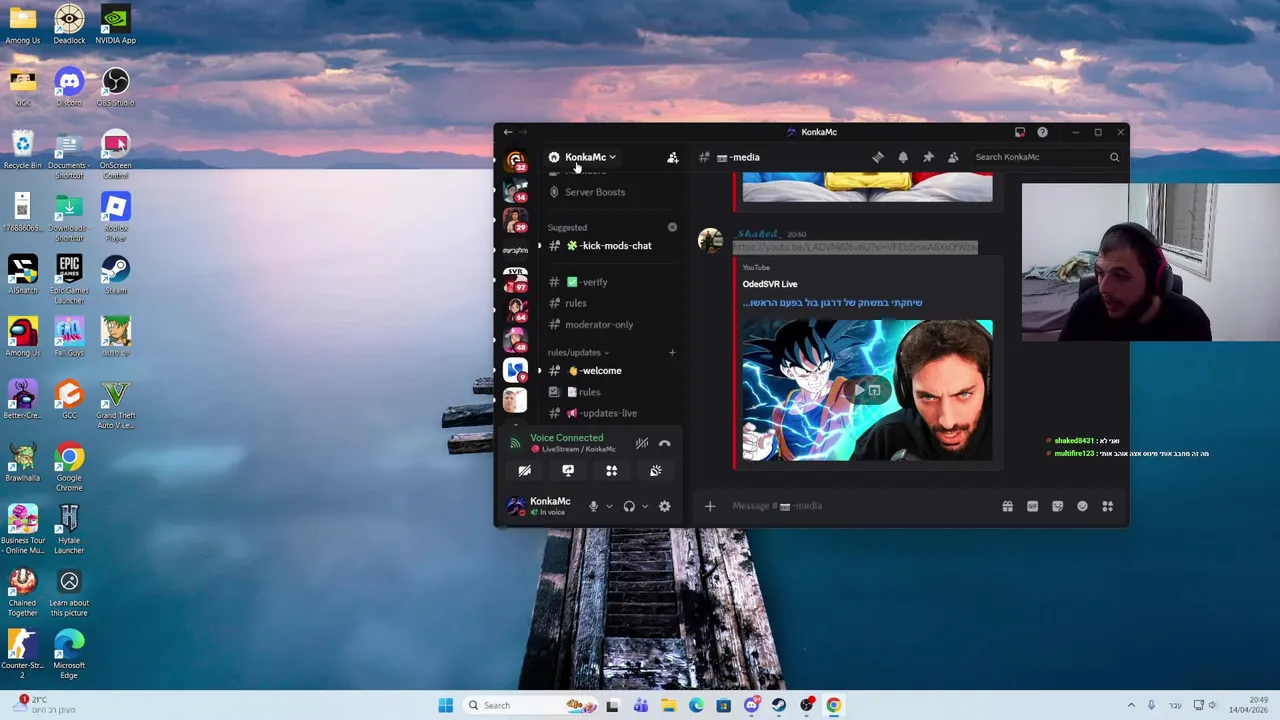This screenshot has width=1280, height=720.
Task: Collapse the rules/updates category
Action: (578, 352)
